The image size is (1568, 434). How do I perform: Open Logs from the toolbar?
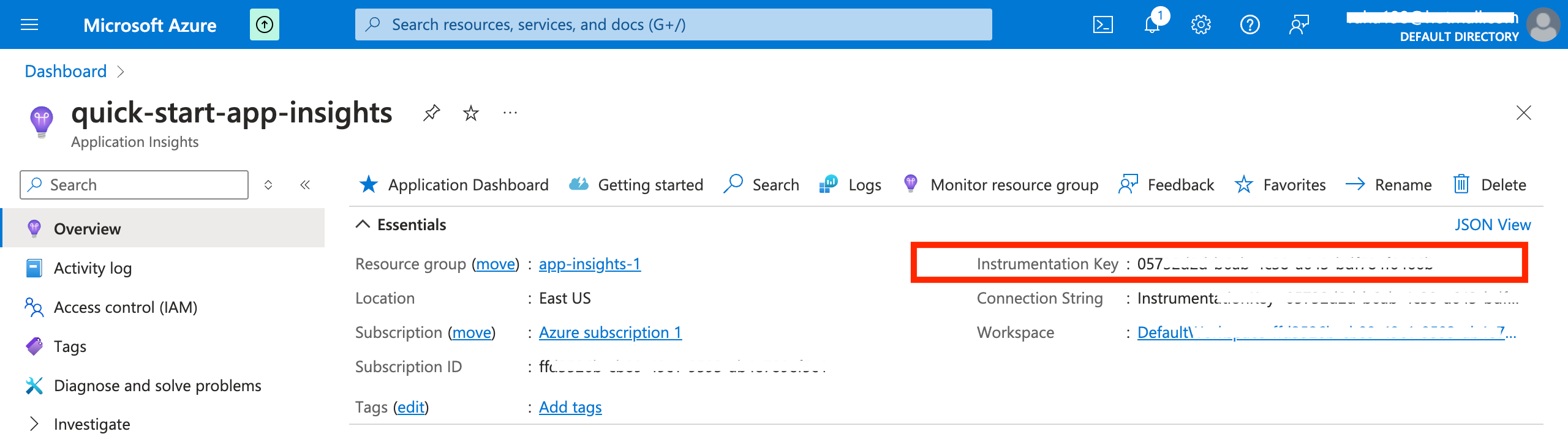point(850,184)
